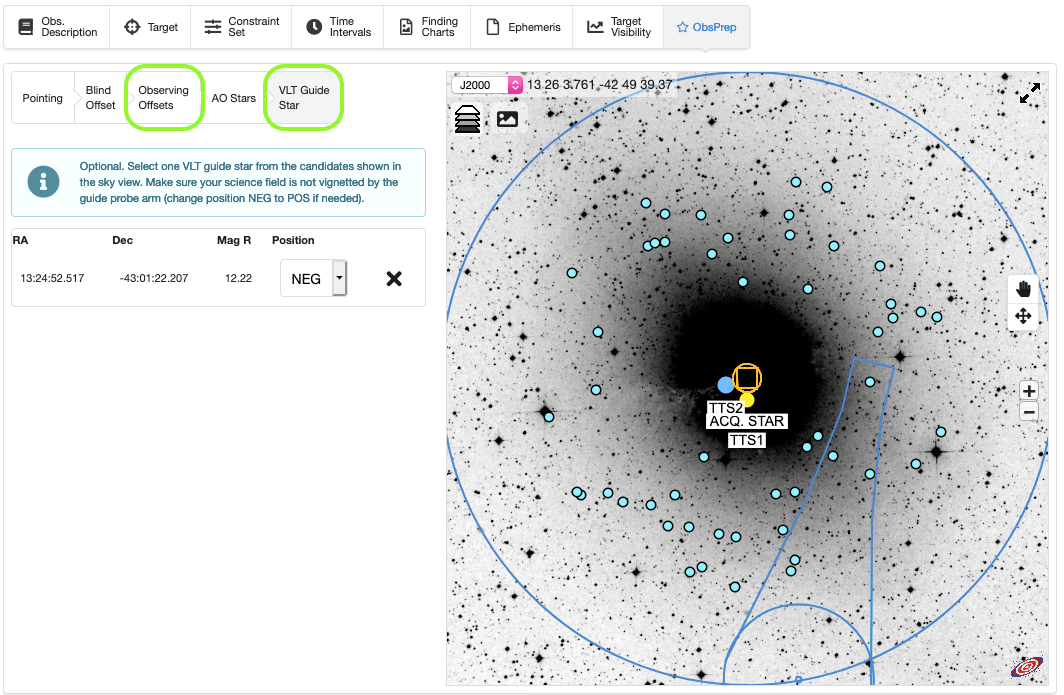Go to the AO Stars step
This screenshot has width=1064, height=695.
pos(233,98)
